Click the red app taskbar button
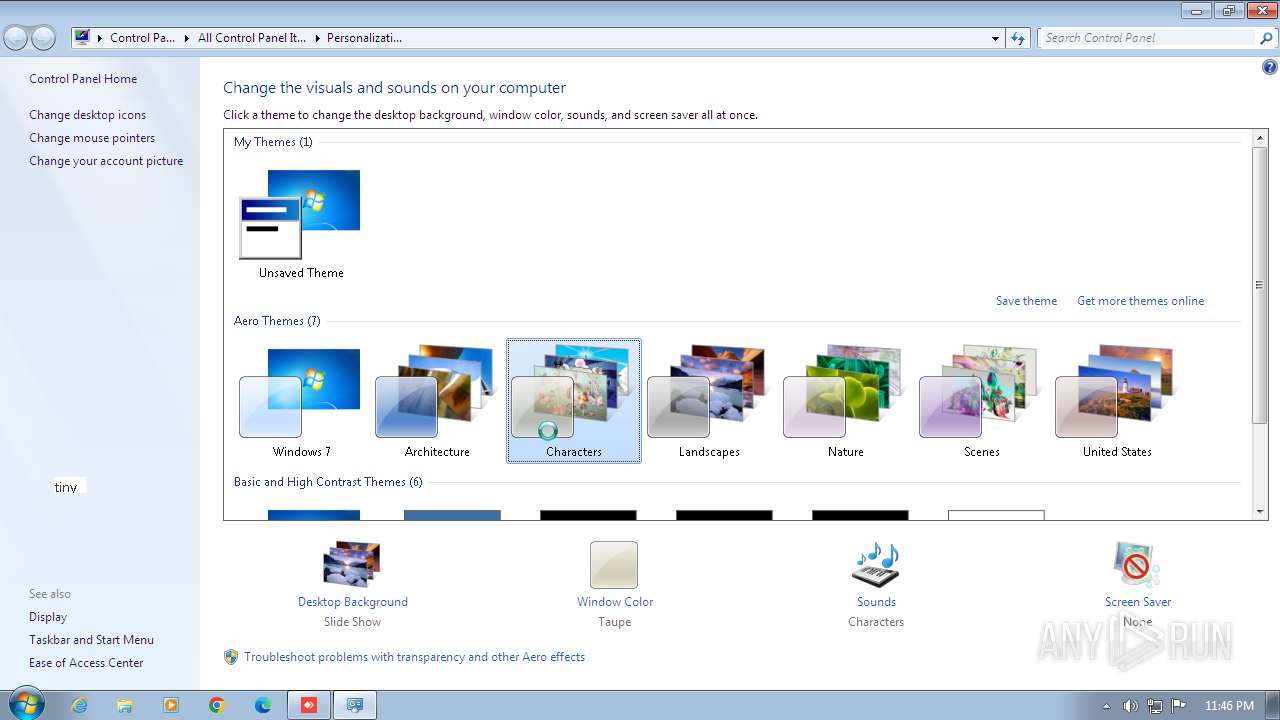 point(309,705)
